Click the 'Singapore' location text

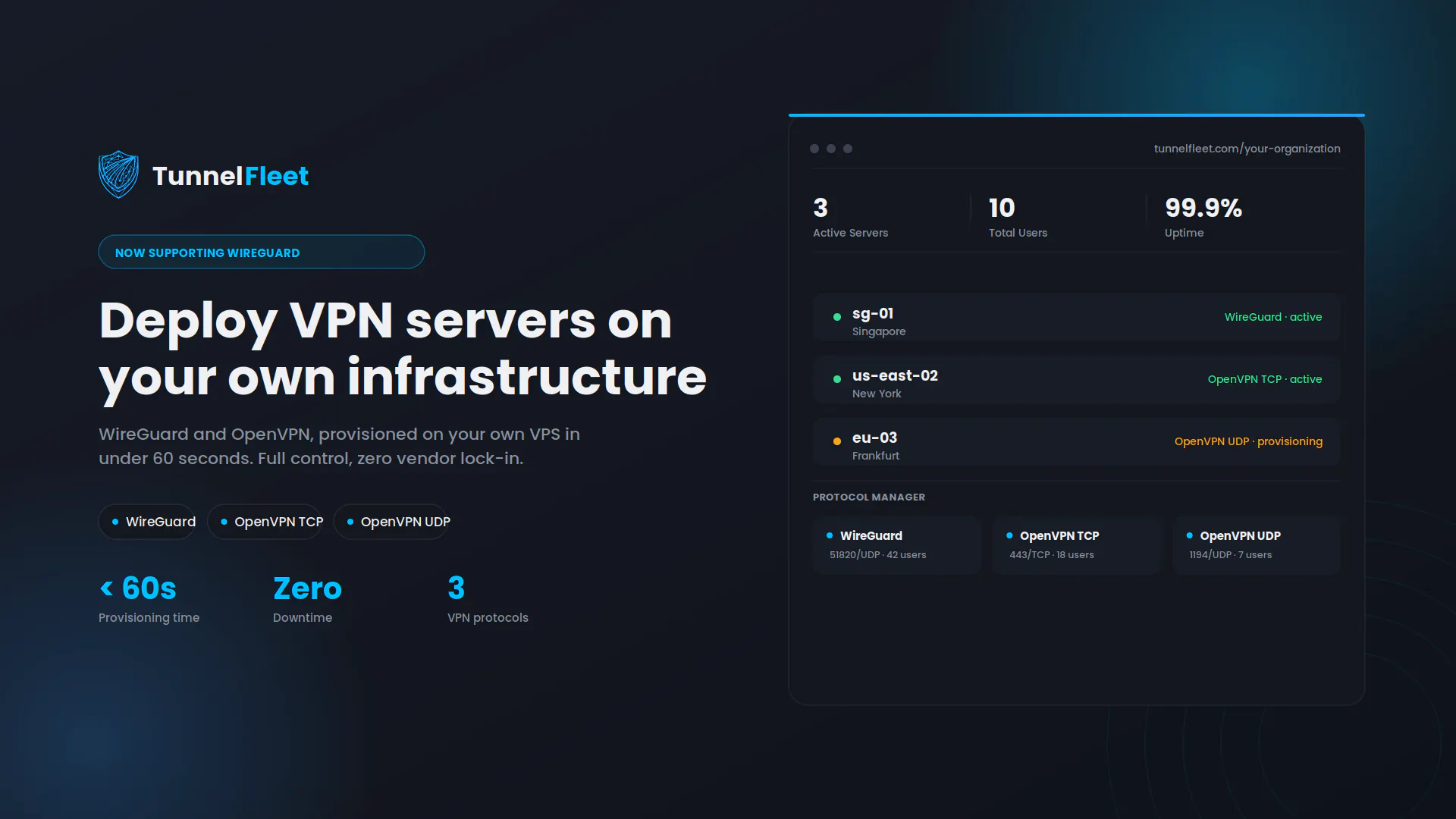(879, 332)
